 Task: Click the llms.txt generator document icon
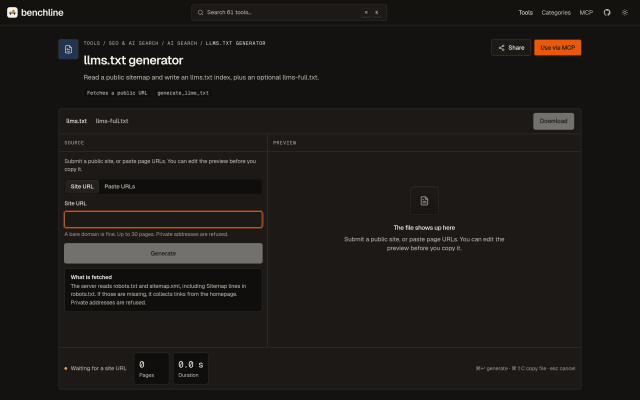click(68, 49)
